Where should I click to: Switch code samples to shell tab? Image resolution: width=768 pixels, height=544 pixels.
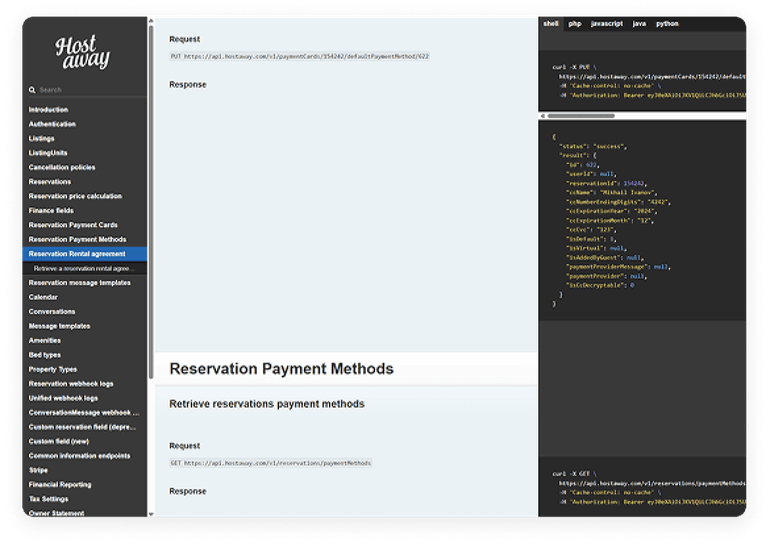(x=551, y=24)
